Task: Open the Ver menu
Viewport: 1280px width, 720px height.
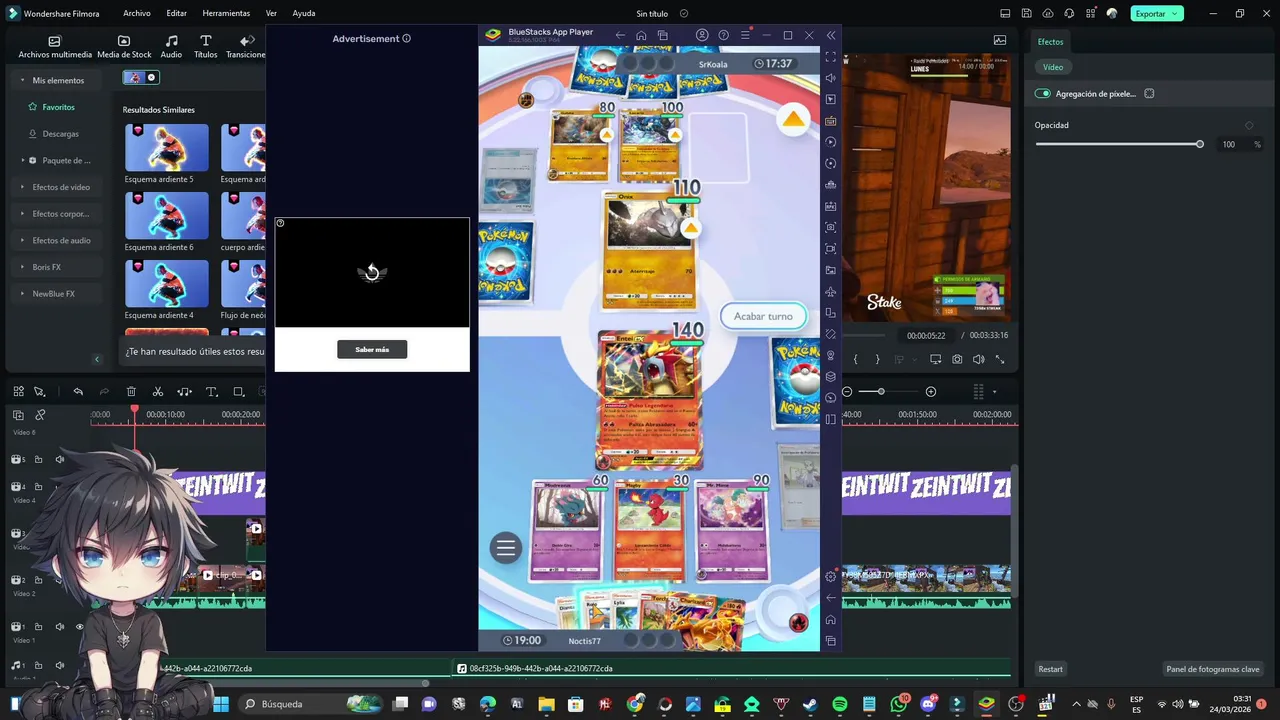Action: pos(271,13)
